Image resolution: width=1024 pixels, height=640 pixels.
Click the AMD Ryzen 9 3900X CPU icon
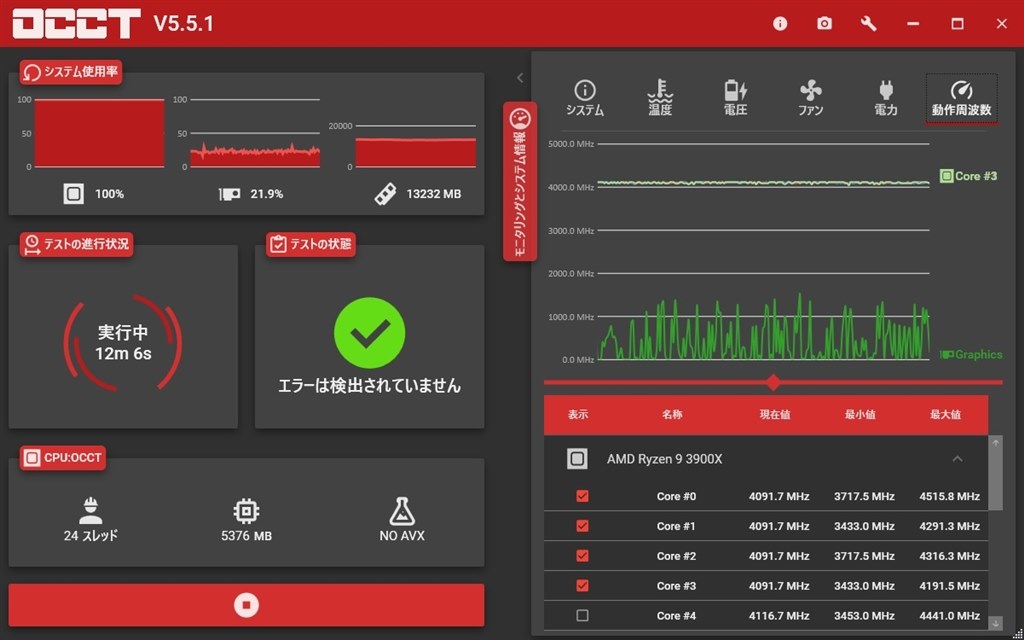tap(577, 459)
